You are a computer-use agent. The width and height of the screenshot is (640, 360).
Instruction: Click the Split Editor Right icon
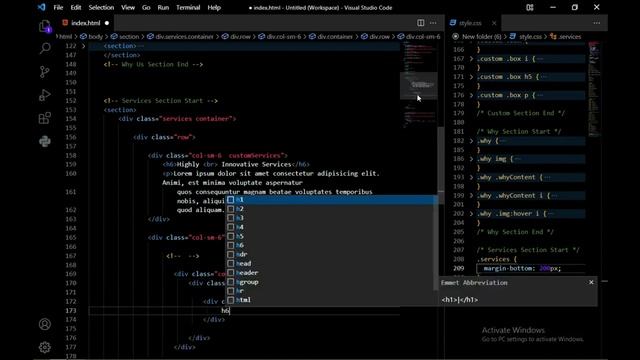[420, 23]
